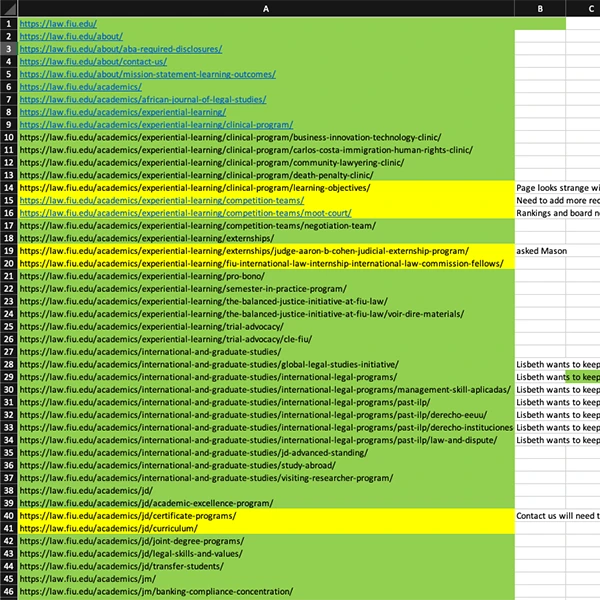Select the 'Lisbeth wants to keep' note in row 28
The width and height of the screenshot is (600, 600).
pyautogui.click(x=558, y=365)
